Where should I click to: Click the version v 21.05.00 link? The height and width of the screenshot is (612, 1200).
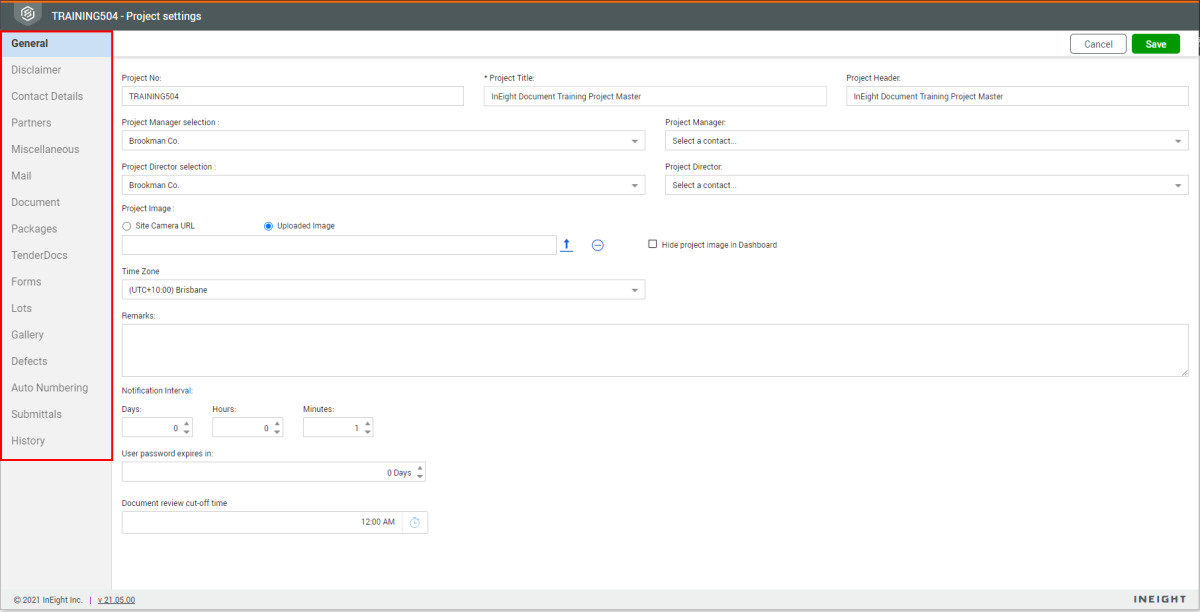[116, 600]
